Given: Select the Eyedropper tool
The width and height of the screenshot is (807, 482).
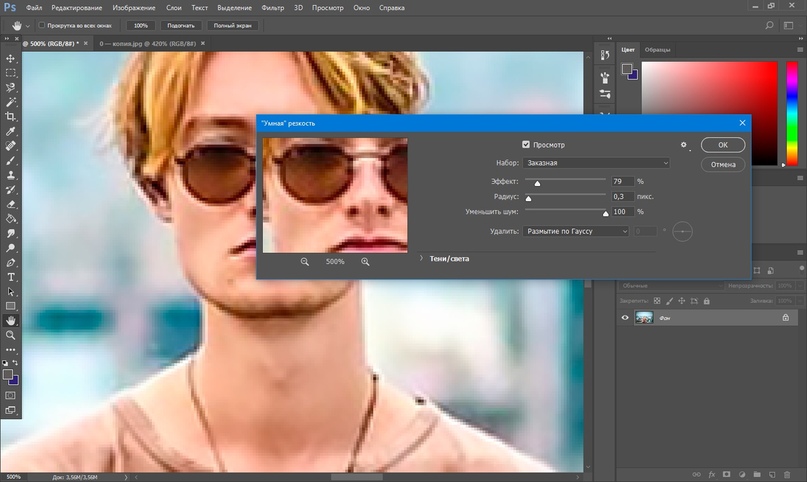Looking at the screenshot, I should pyautogui.click(x=10, y=131).
